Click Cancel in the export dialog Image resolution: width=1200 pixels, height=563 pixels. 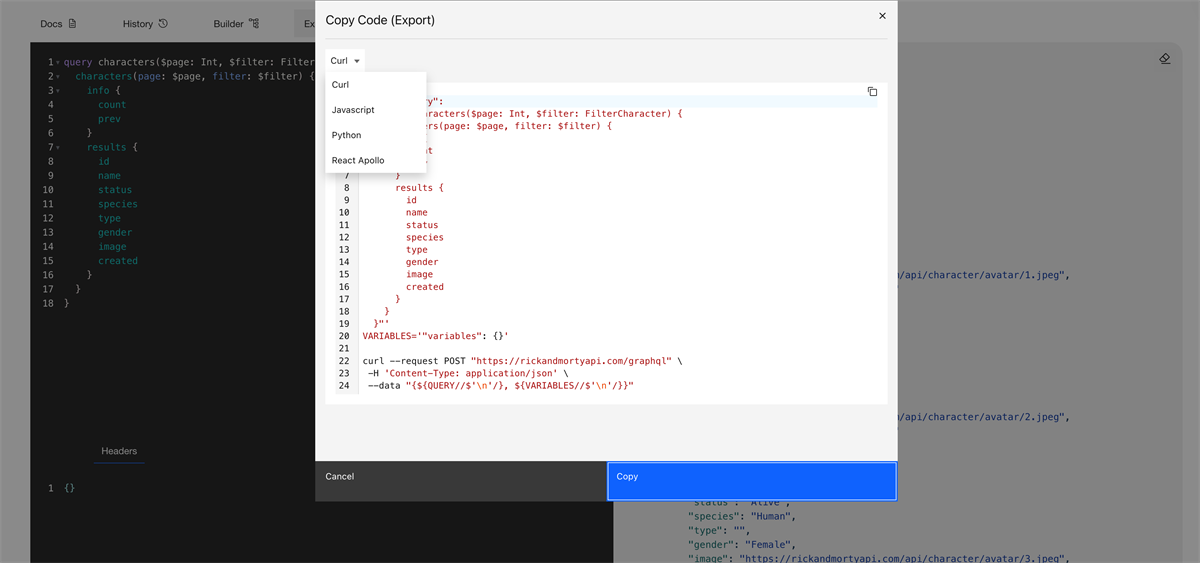(340, 477)
